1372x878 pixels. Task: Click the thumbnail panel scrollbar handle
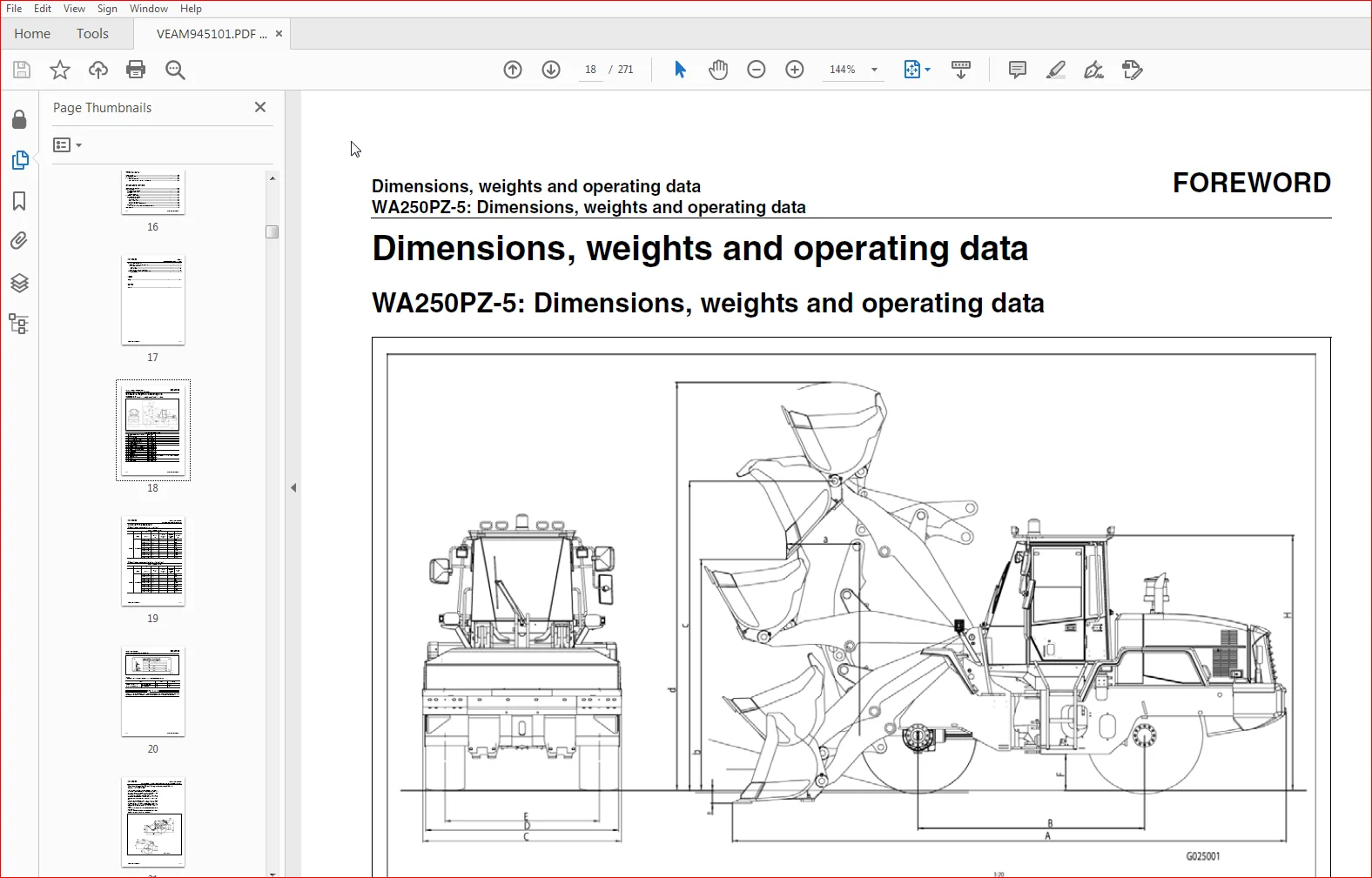point(272,231)
